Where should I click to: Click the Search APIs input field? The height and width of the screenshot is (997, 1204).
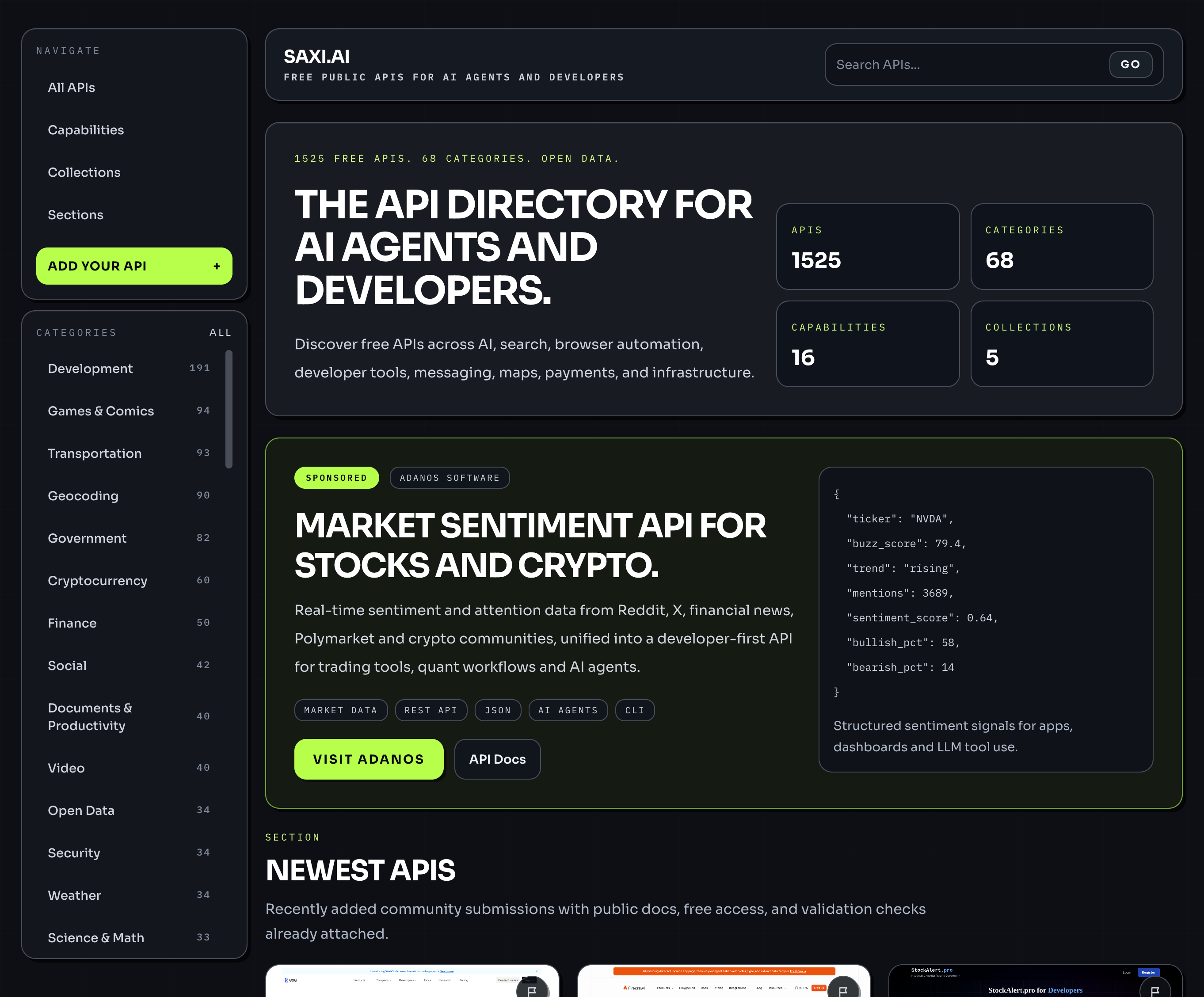click(969, 65)
